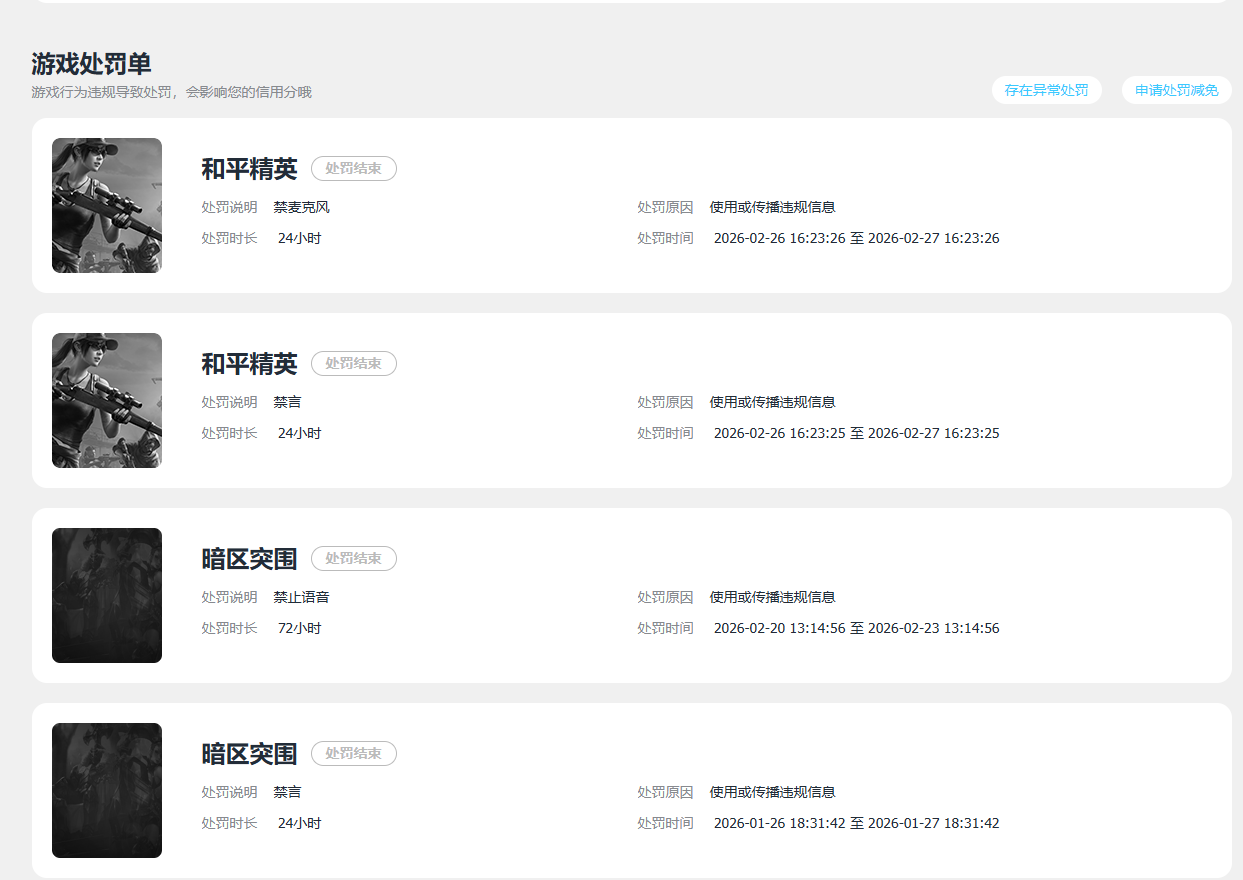1243x880 pixels.
Task: Select time range starting 2026-01-26 18:31:42
Action: tap(857, 824)
